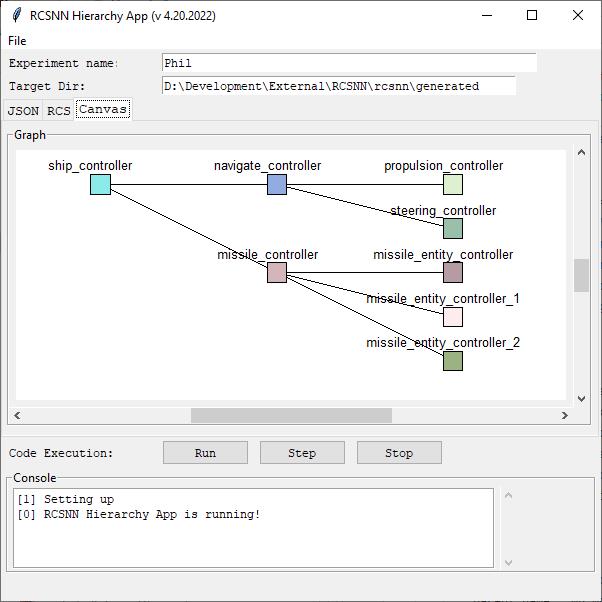Open the Canvas tab
The image size is (602, 602).
click(103, 109)
